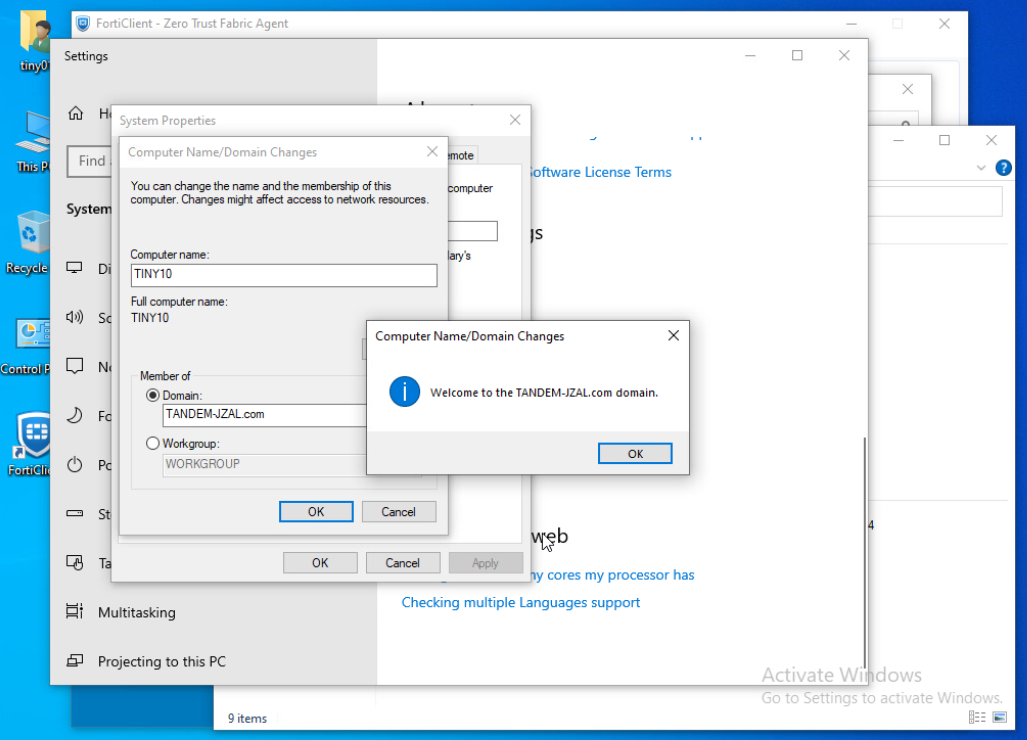Select the Sound speaker icon
The width and height of the screenshot is (1027, 740).
pos(75,317)
